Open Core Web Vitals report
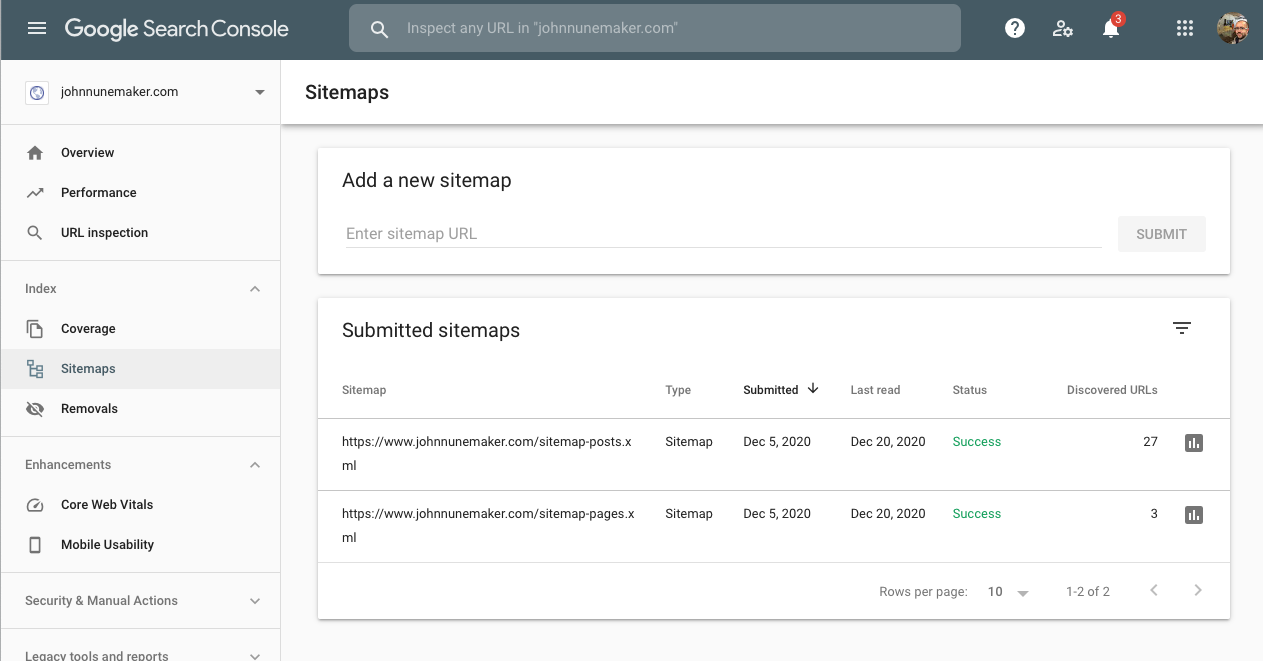 (x=107, y=505)
